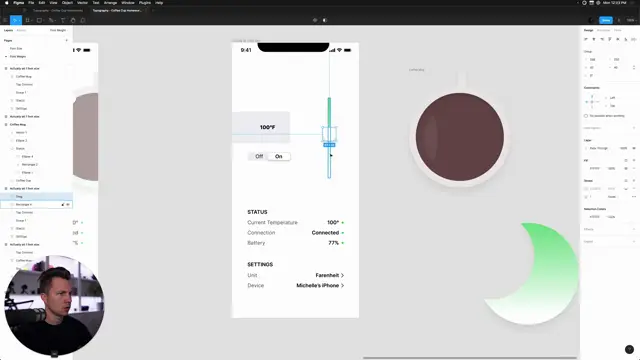Viewport: 640px width, 360px height.
Task: Add a stroke with Stroke plus icon
Action: (x=634, y=180)
